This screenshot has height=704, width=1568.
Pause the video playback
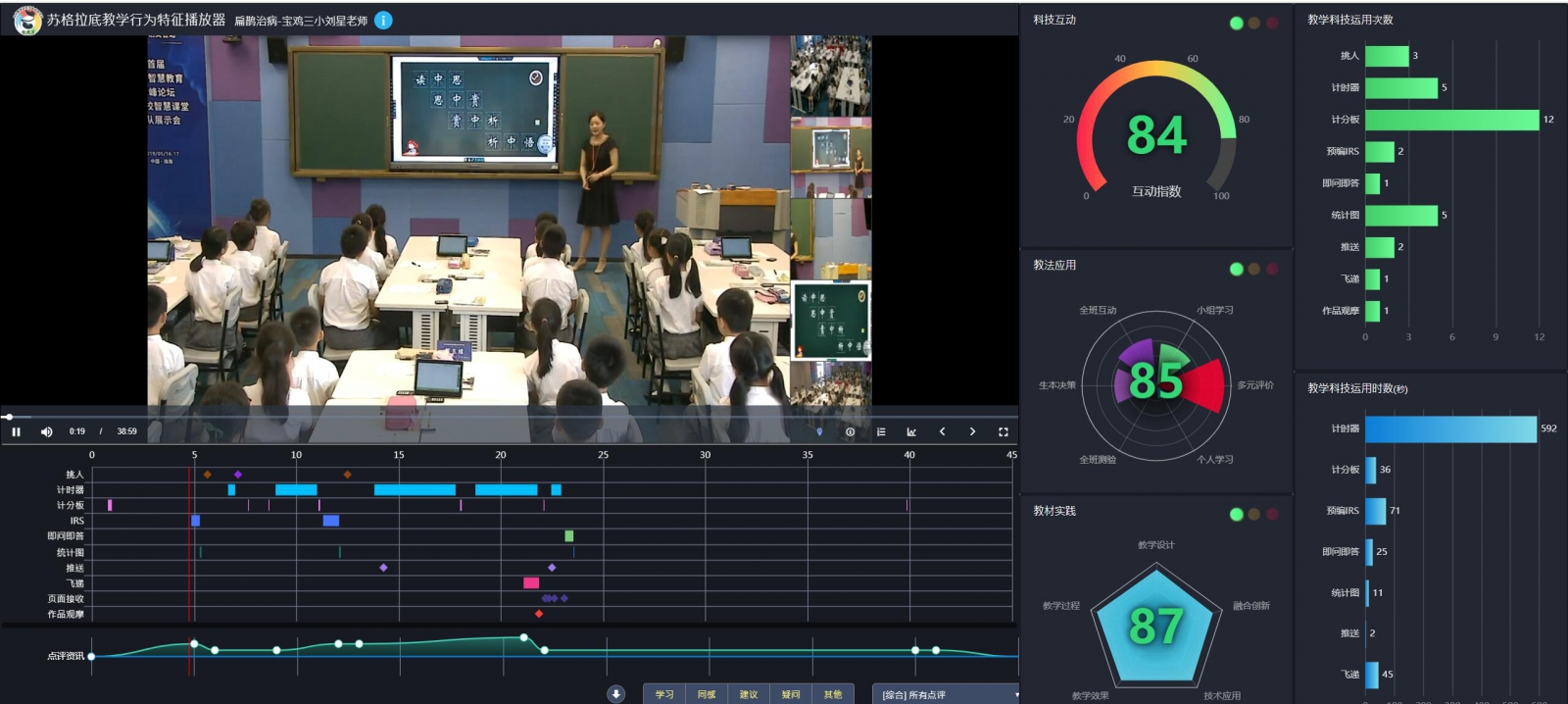(16, 431)
